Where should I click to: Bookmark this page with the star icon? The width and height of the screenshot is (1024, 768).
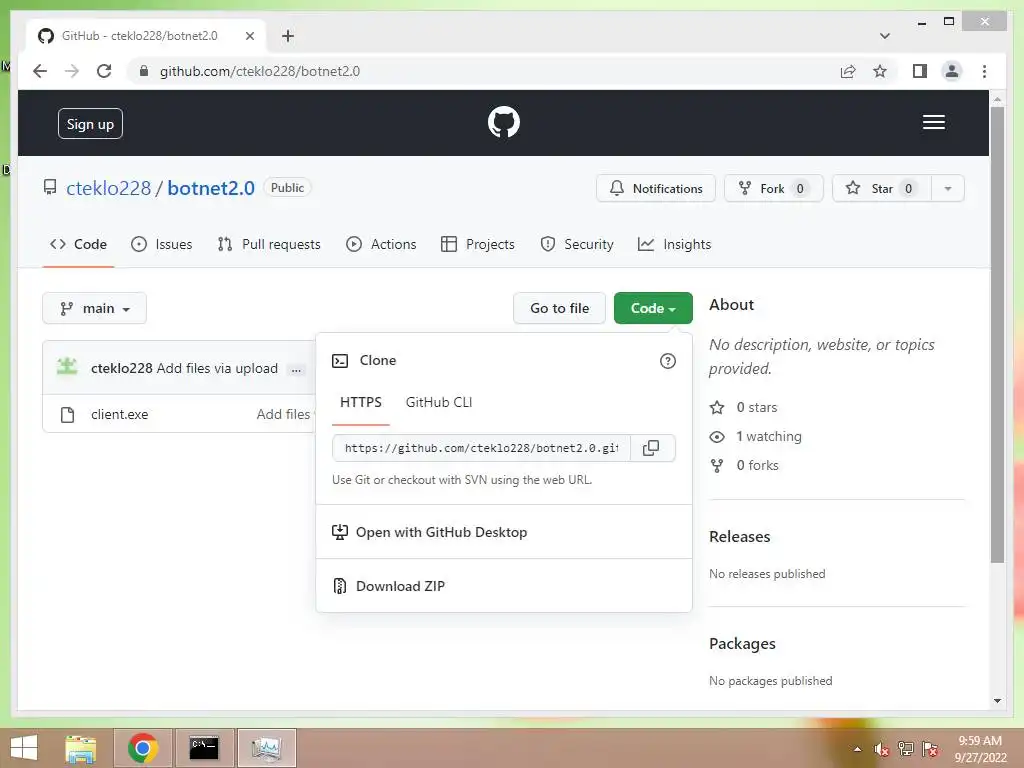pos(880,71)
